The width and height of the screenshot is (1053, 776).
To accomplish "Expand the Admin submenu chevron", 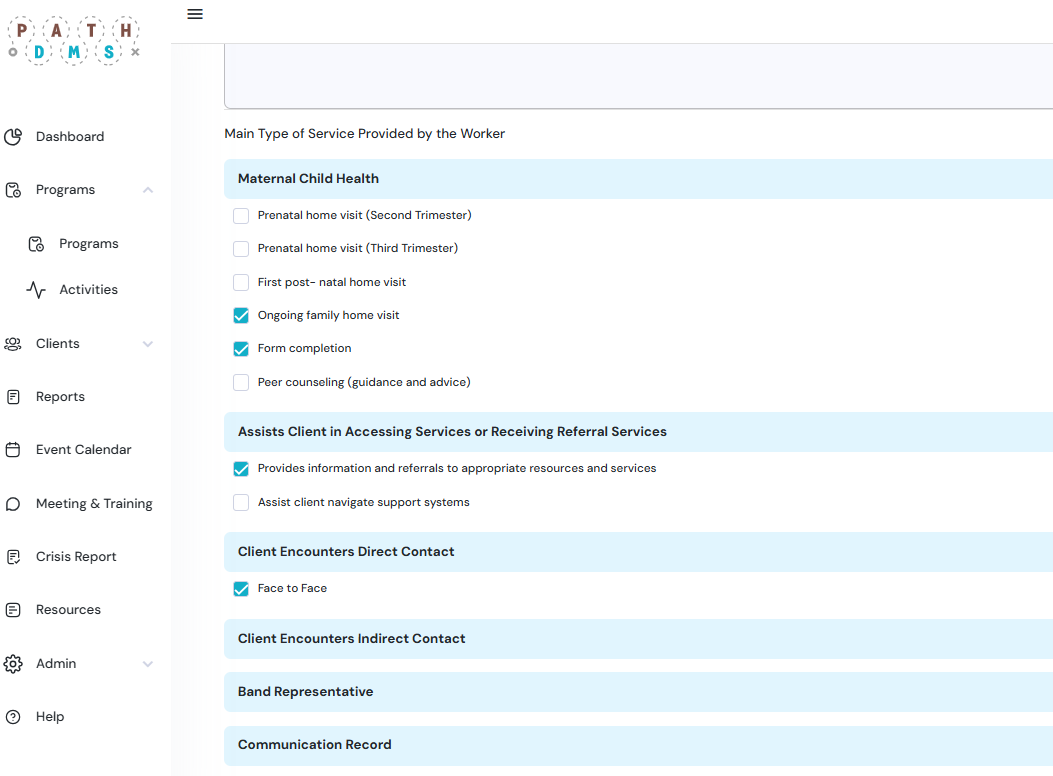I will 148,664.
